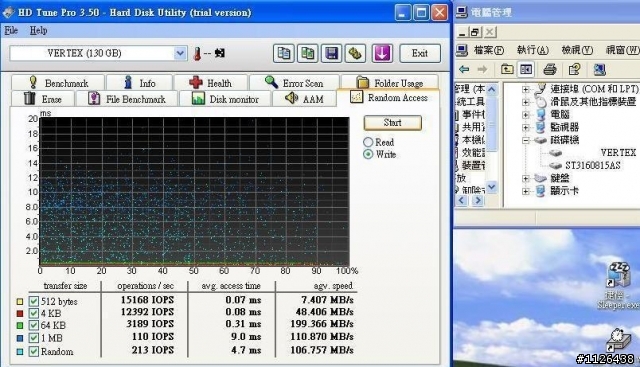Select the Random Access tab
Viewport: 640px width, 367px height.
(x=389, y=98)
